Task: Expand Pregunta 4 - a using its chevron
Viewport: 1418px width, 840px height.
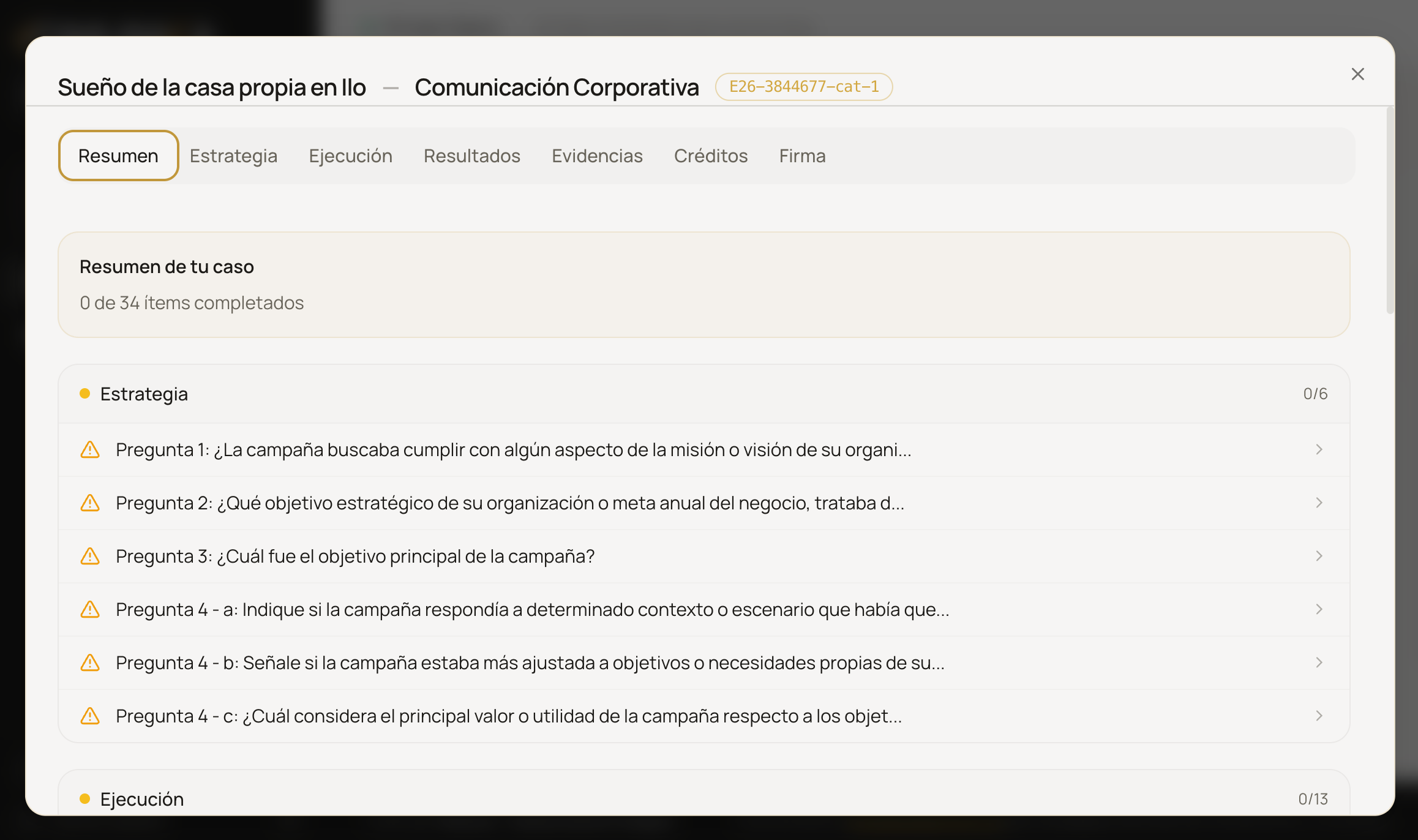Action: pyautogui.click(x=1319, y=609)
